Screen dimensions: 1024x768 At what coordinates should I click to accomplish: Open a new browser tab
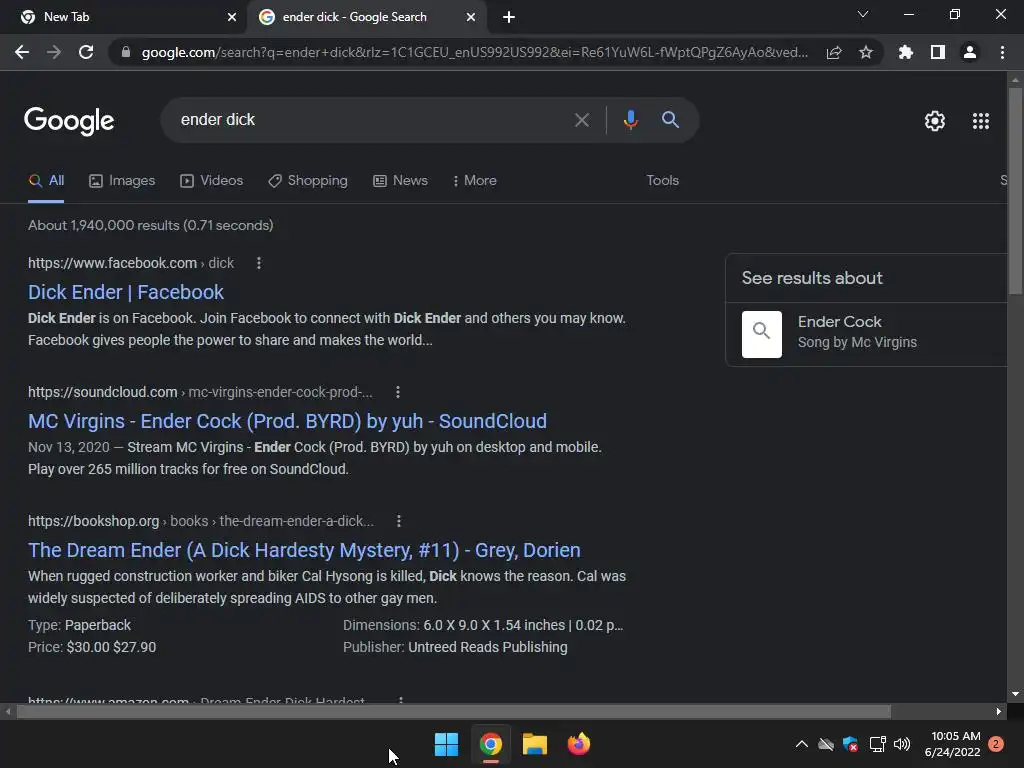[509, 17]
